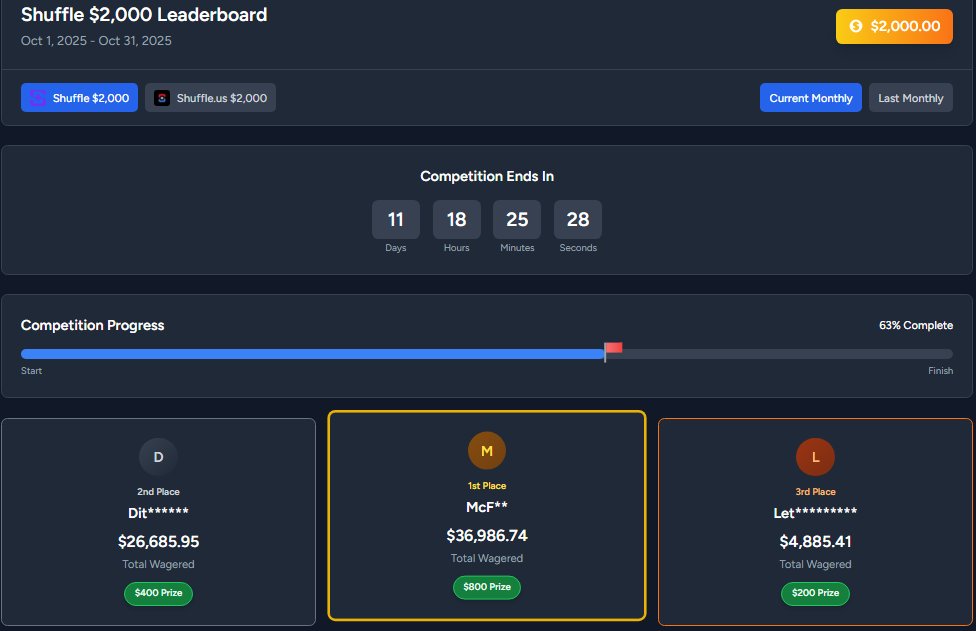976x631 pixels.
Task: Select Dit****** second place avatar
Action: tap(158, 456)
